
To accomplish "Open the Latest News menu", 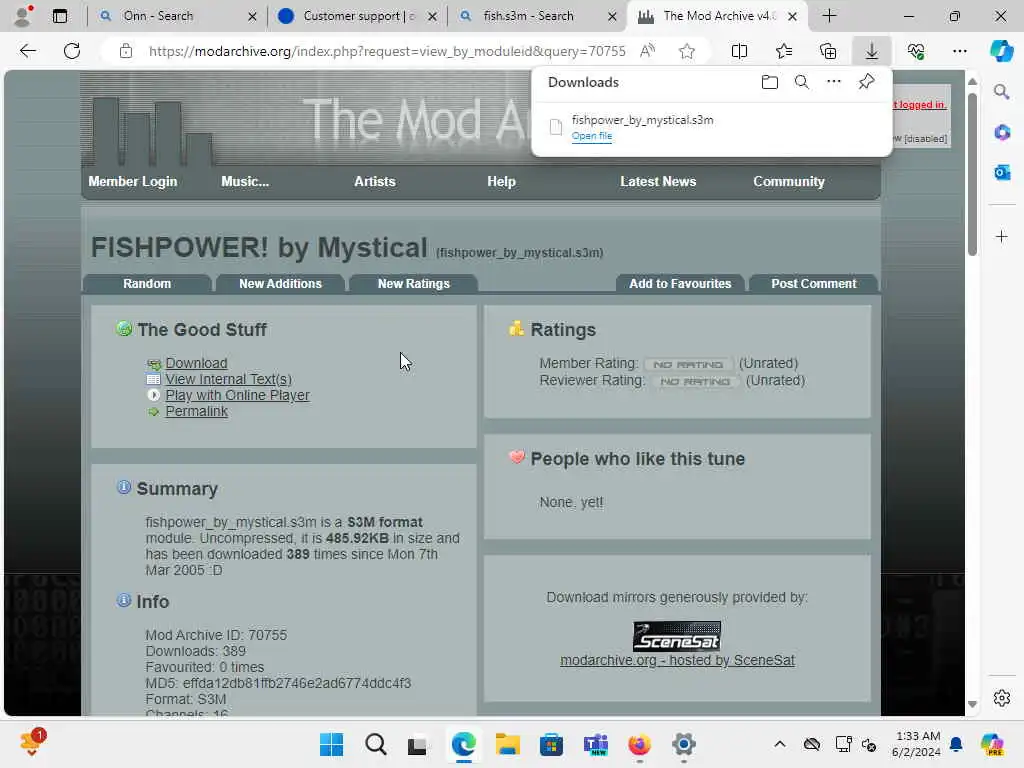I will [658, 182].
